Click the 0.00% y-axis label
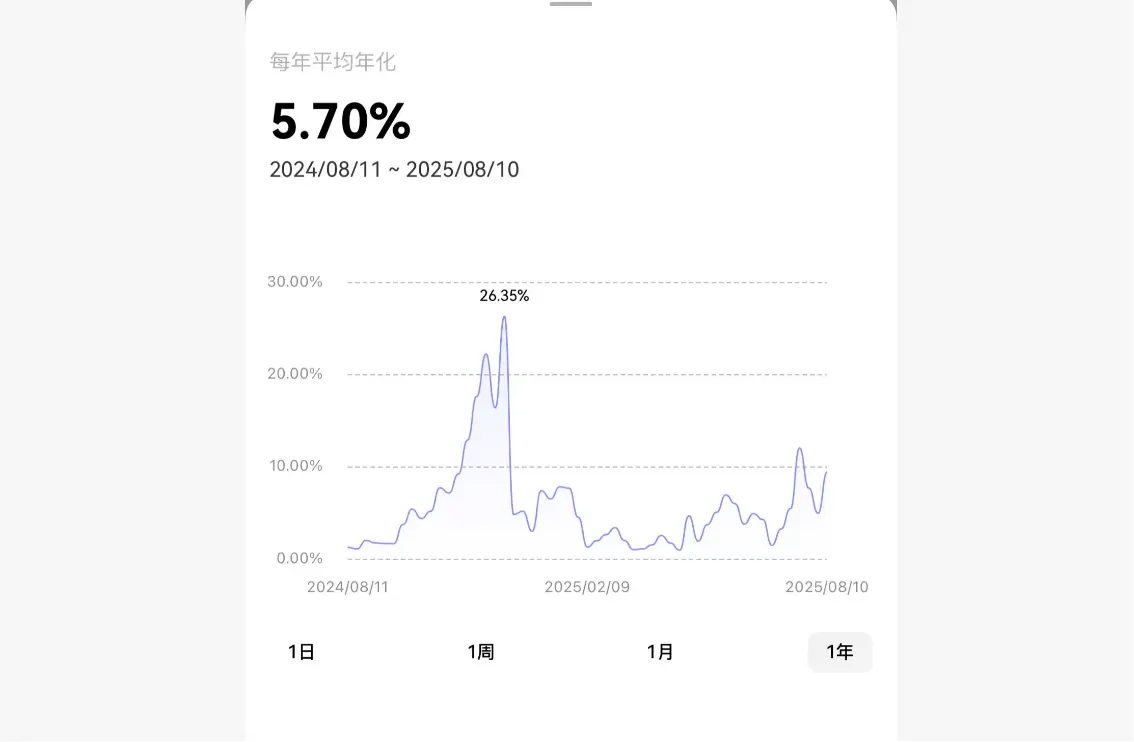This screenshot has width=1134, height=742. coord(294,558)
